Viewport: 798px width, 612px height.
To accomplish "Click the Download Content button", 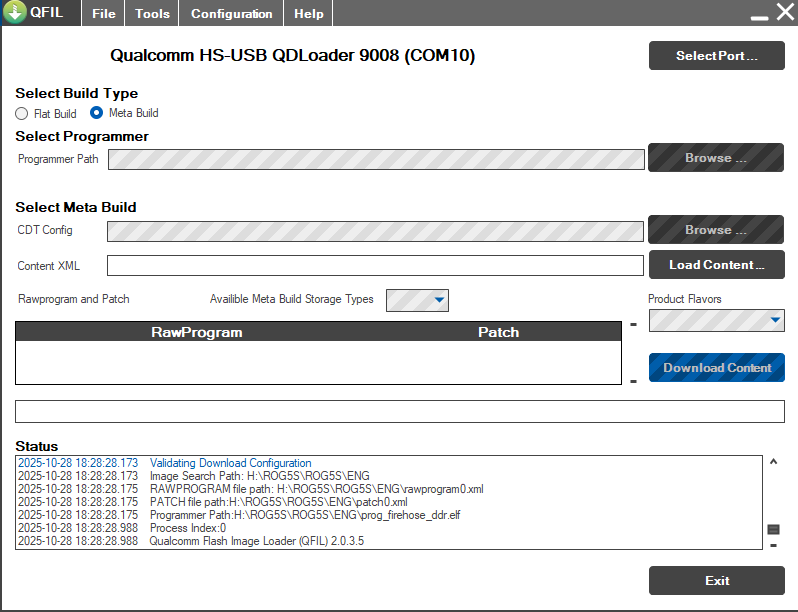I will click(717, 367).
